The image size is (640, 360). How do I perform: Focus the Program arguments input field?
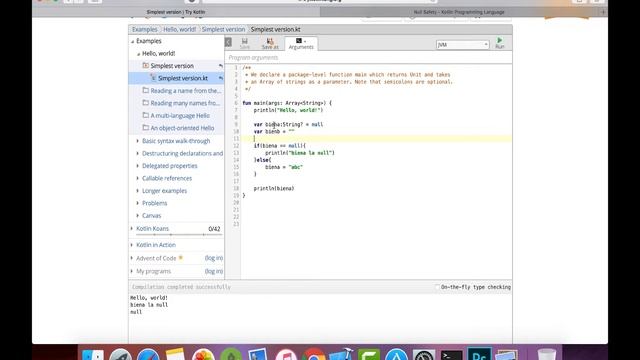coord(368,58)
